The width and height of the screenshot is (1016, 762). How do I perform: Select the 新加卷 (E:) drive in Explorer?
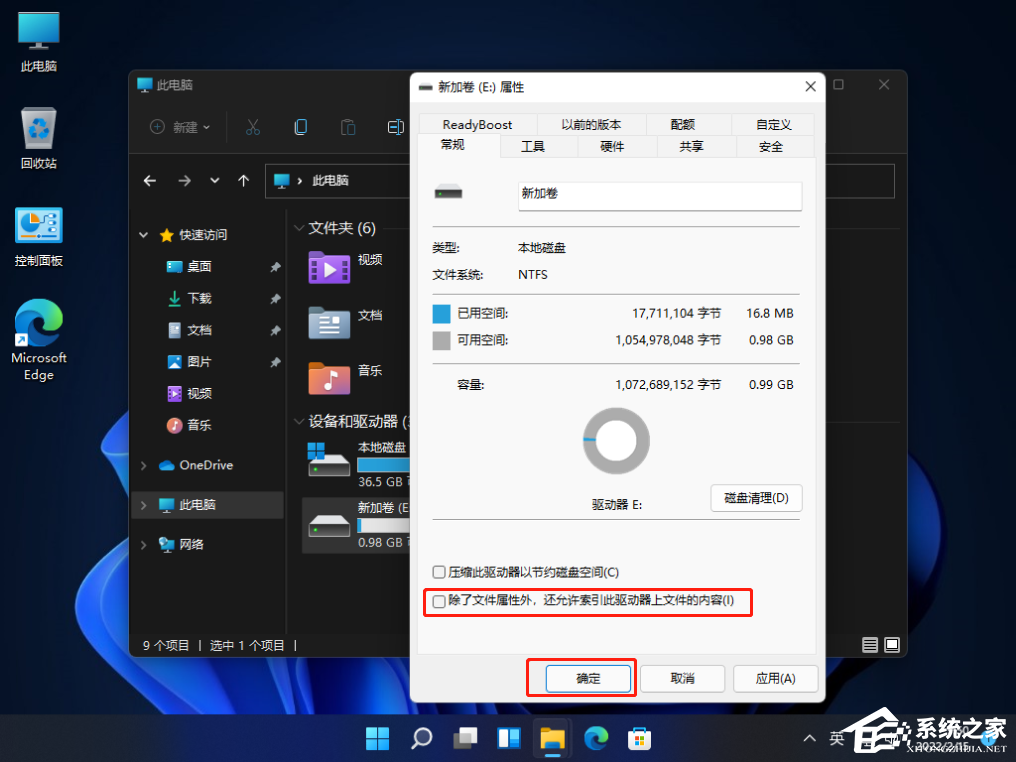coord(356,525)
